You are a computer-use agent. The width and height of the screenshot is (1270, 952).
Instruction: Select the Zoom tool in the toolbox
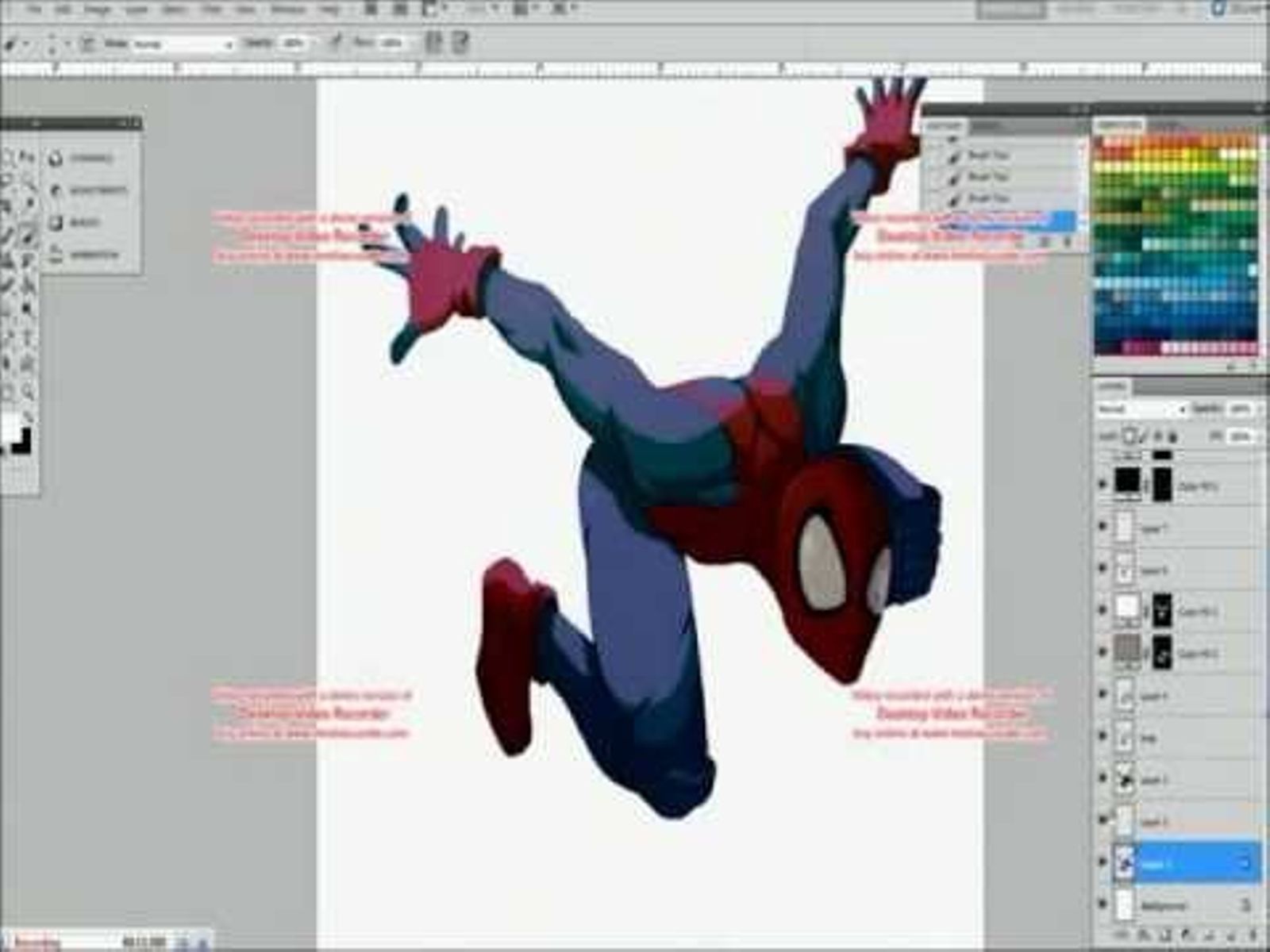coord(29,391)
